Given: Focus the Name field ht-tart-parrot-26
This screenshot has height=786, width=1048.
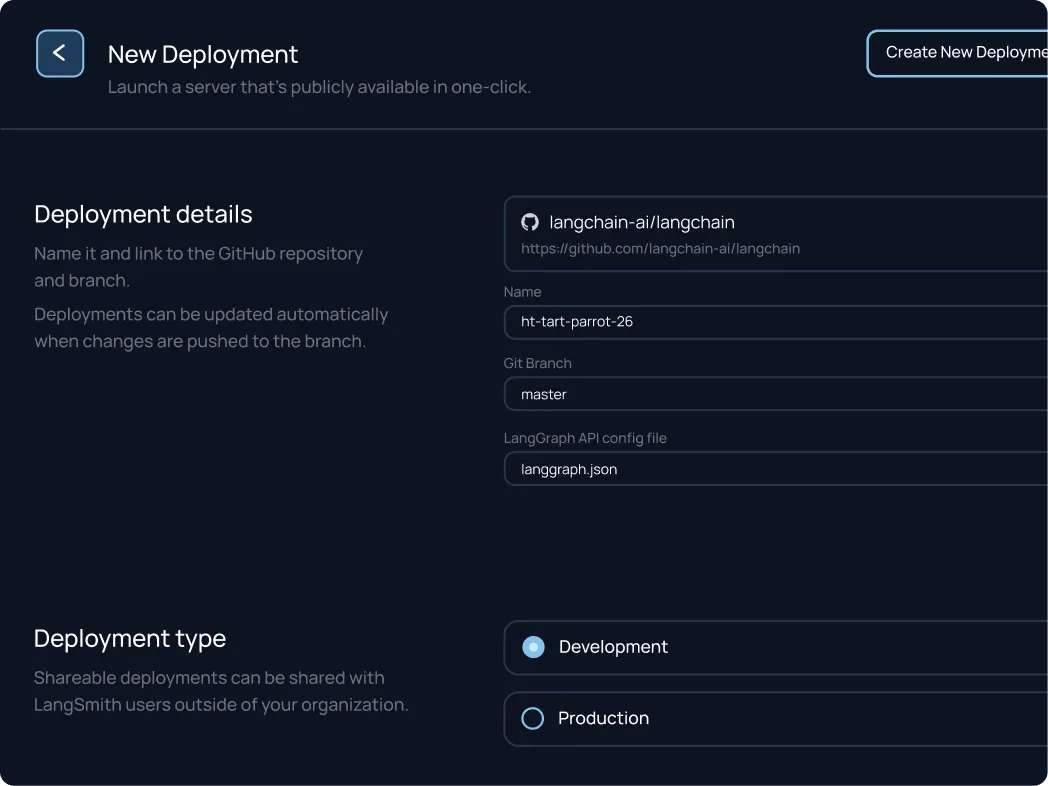Looking at the screenshot, I should 775,322.
